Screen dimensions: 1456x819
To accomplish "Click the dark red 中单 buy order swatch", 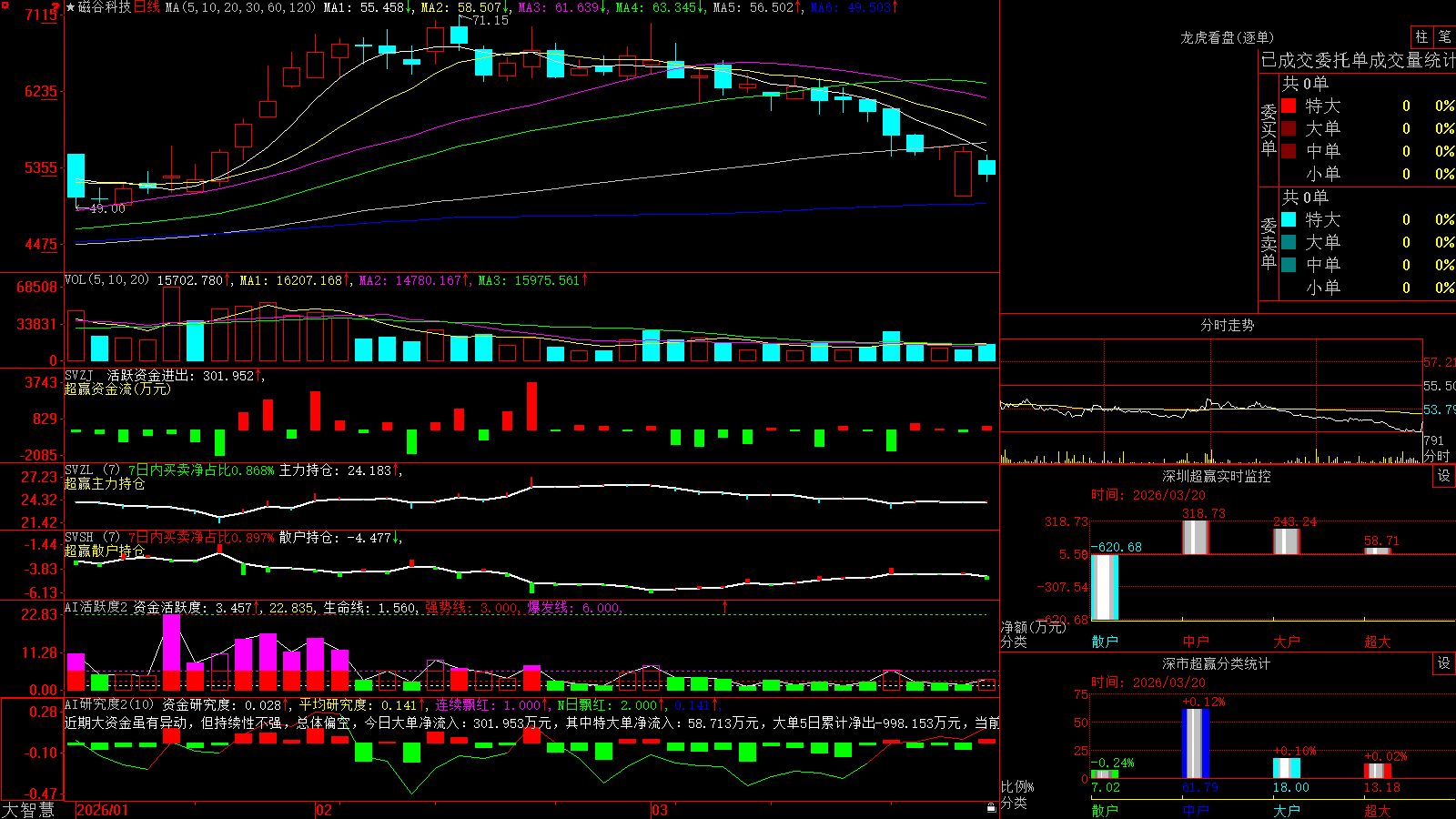I will [x=1289, y=151].
